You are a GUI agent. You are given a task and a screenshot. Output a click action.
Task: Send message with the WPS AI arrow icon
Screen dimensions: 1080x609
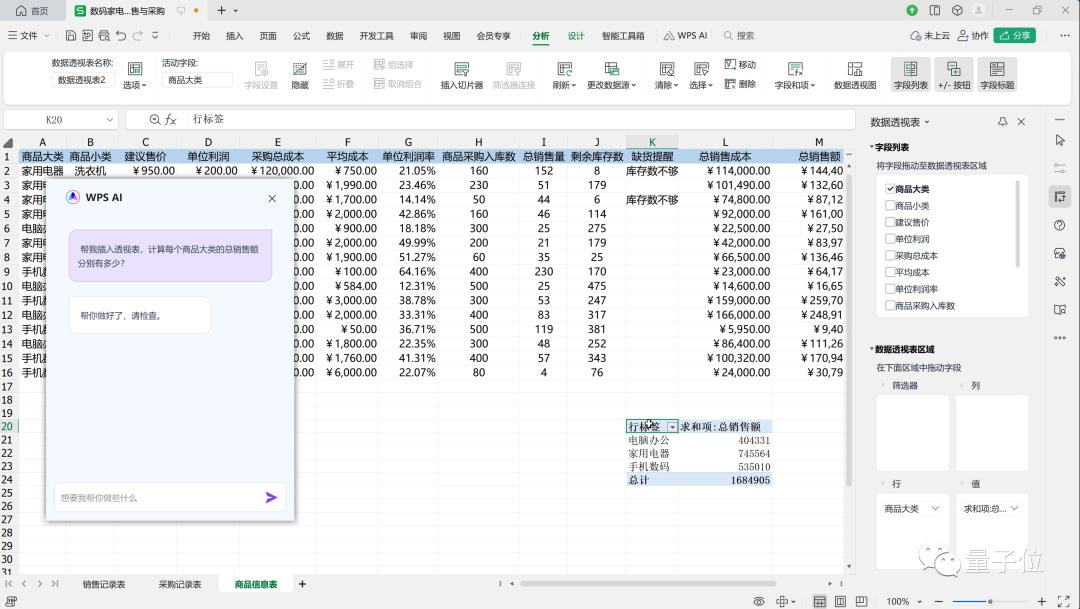(x=271, y=497)
